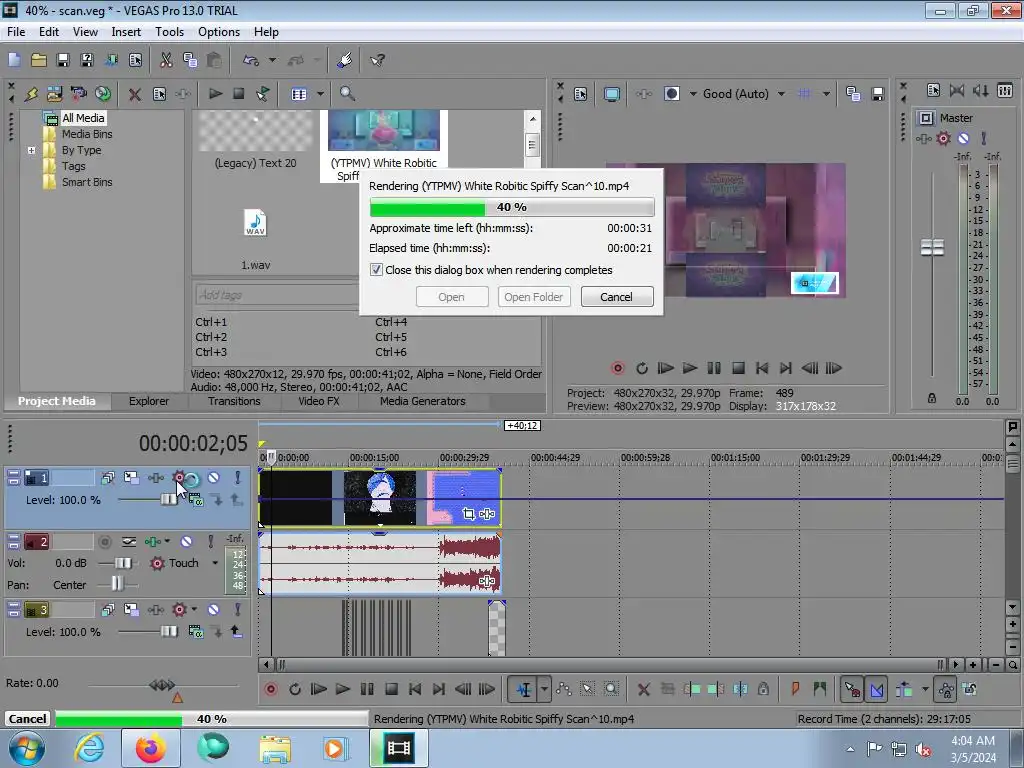Open track 3 FX dropdown arrow
This screenshot has height=768, width=1024.
[194, 609]
